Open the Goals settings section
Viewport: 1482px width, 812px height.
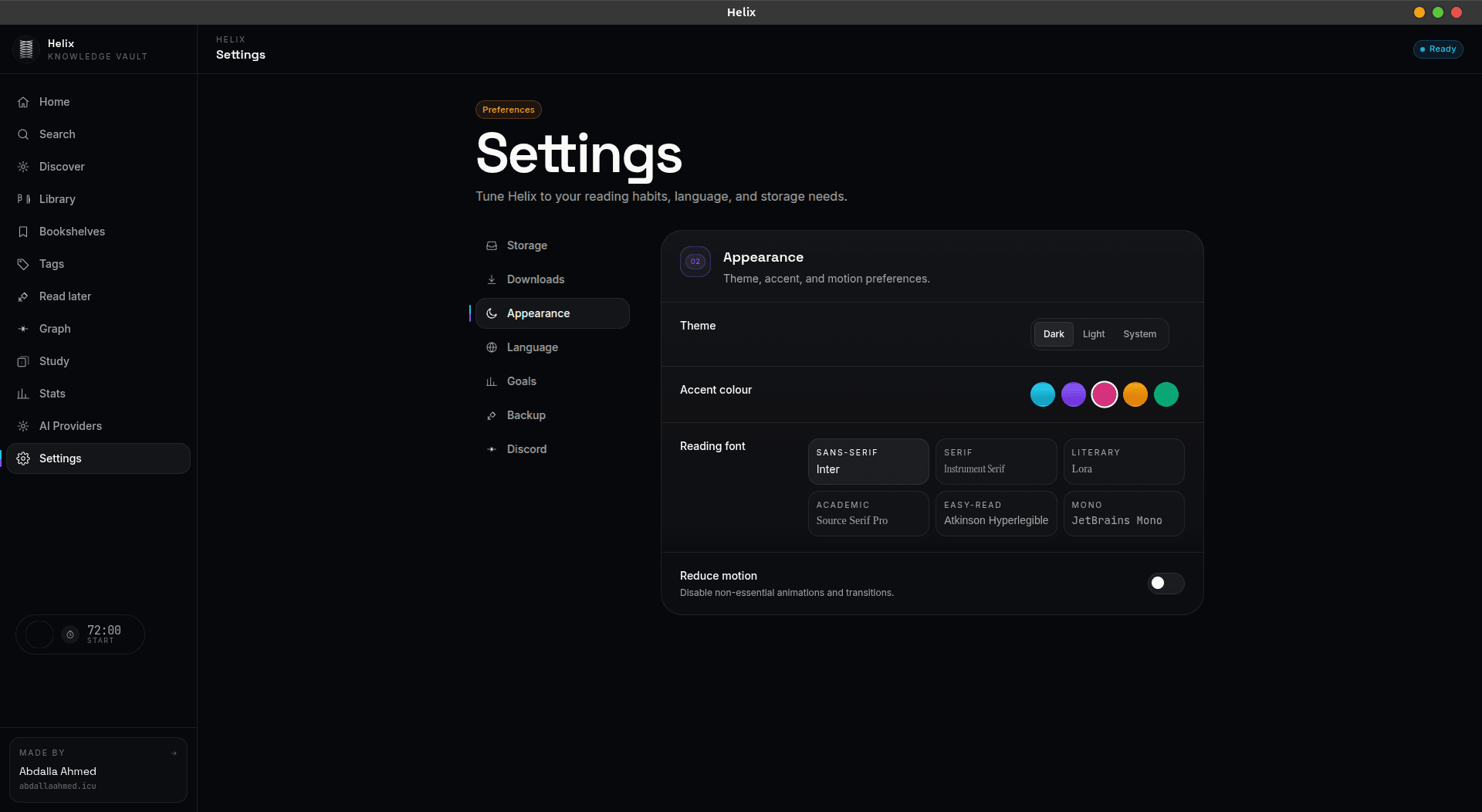(553, 381)
